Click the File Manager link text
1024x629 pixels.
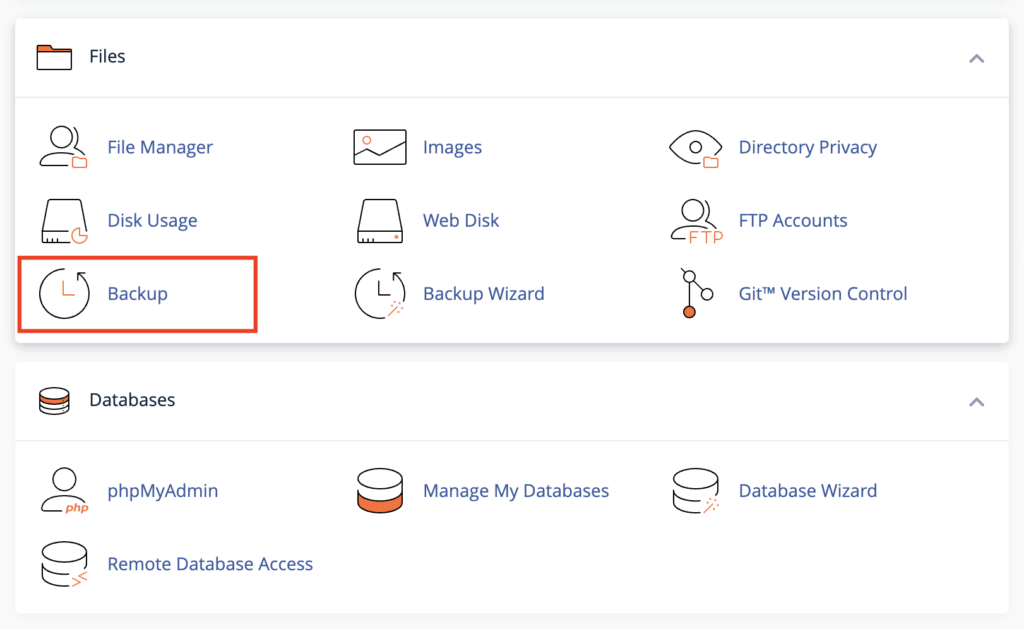(x=160, y=146)
